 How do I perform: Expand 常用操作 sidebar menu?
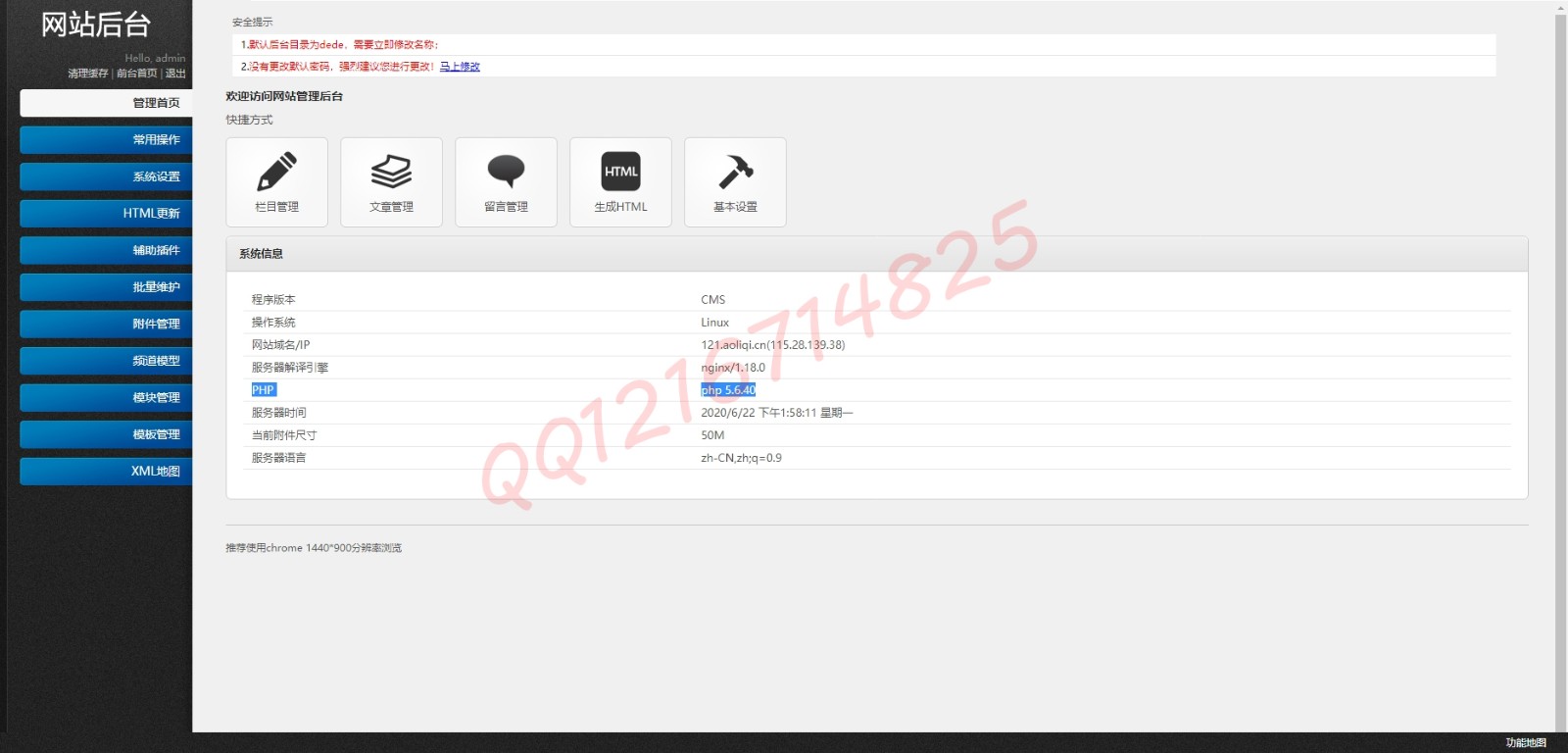coord(106,139)
